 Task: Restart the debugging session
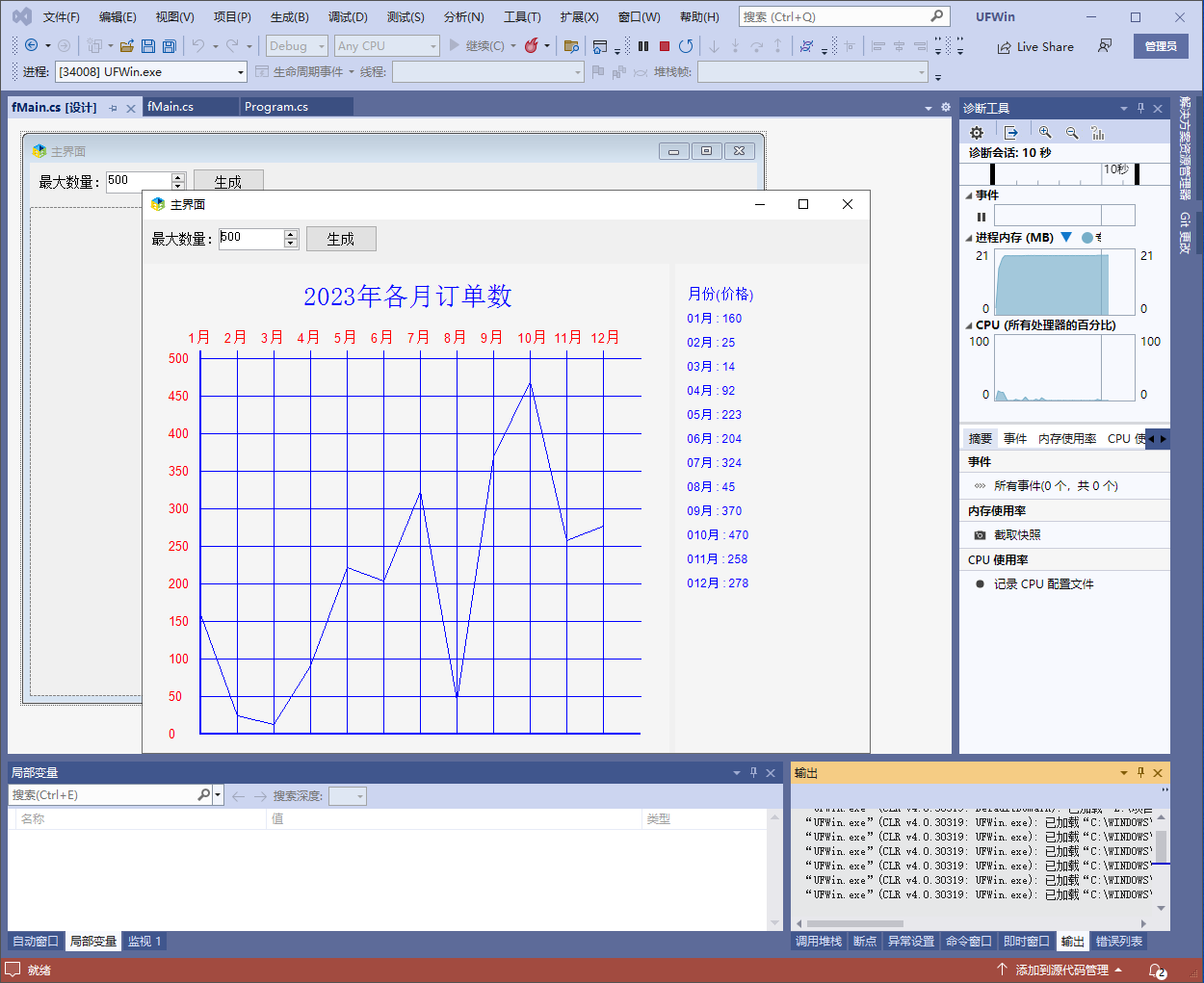pyautogui.click(x=686, y=46)
